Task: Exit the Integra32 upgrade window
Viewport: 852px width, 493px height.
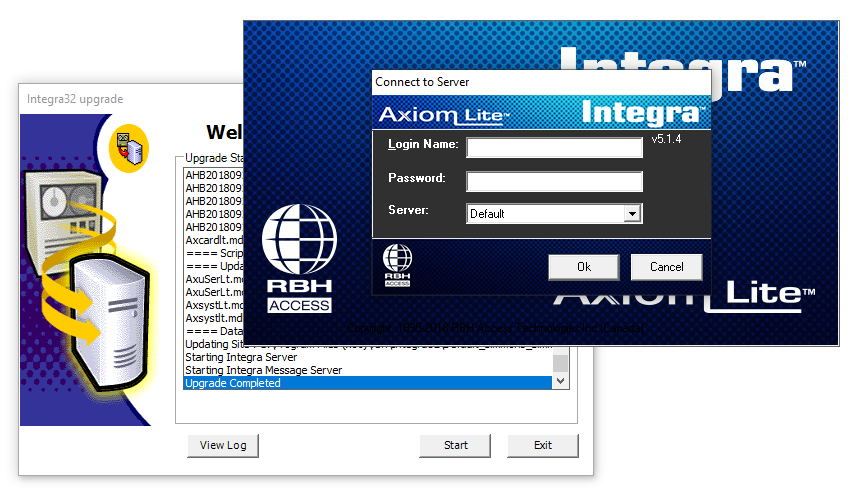Action: (543, 445)
